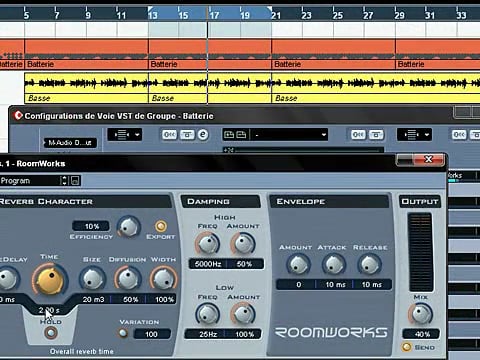Click ruler at bar 9

[87, 15]
